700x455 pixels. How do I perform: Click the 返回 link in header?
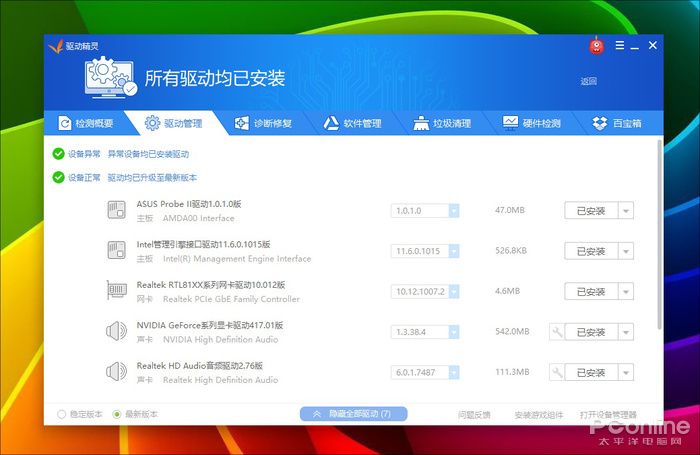click(588, 81)
